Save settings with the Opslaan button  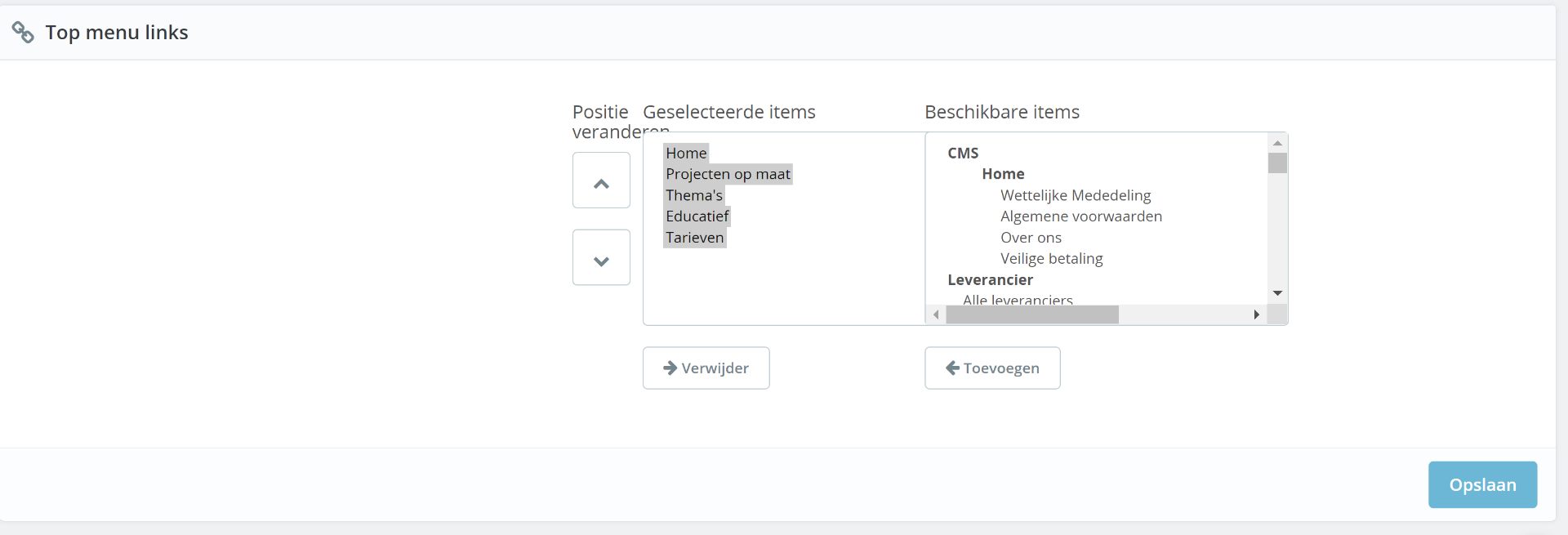(x=1482, y=485)
